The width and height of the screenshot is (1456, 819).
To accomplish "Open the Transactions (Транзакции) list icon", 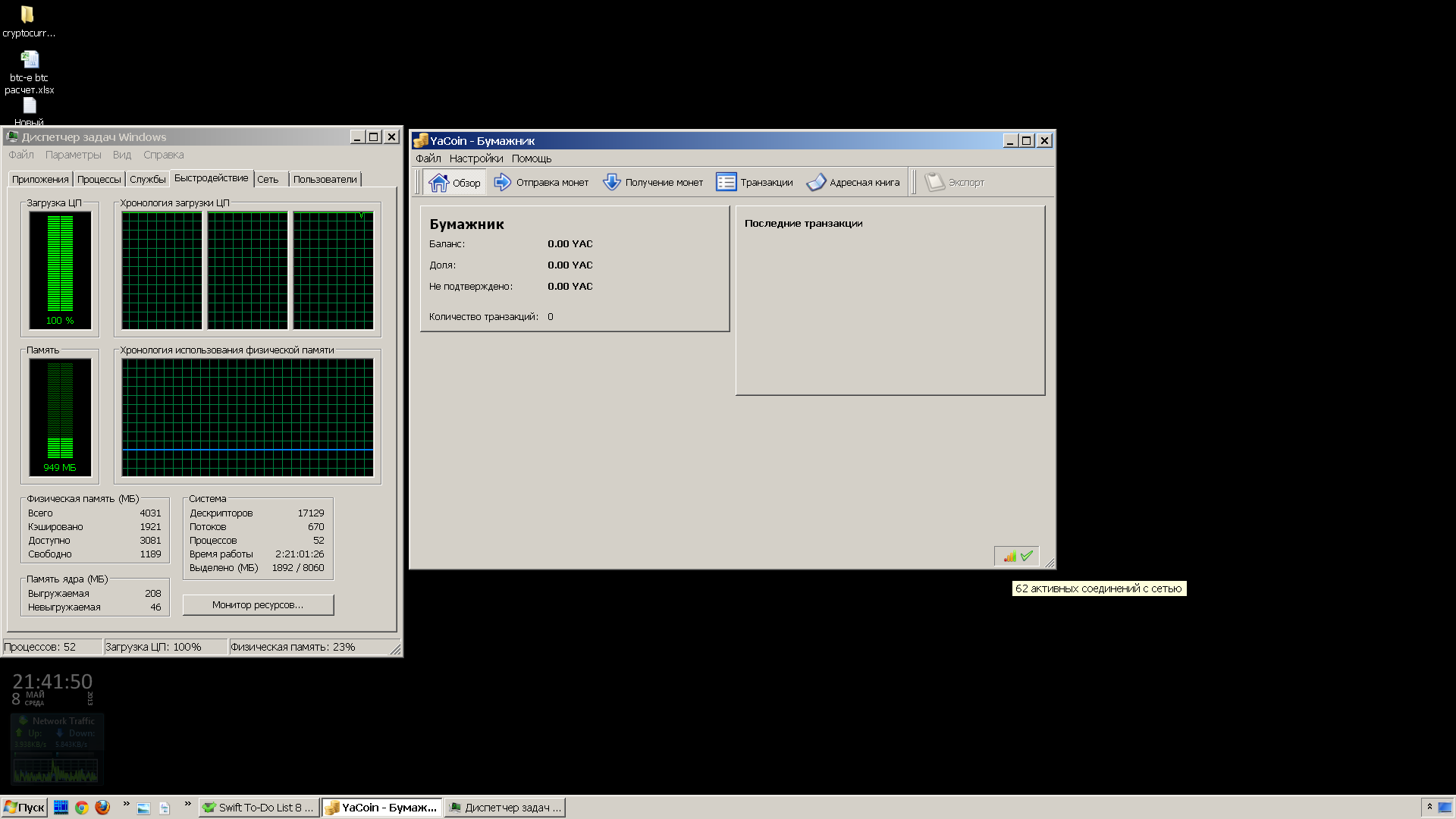I will pyautogui.click(x=726, y=183).
